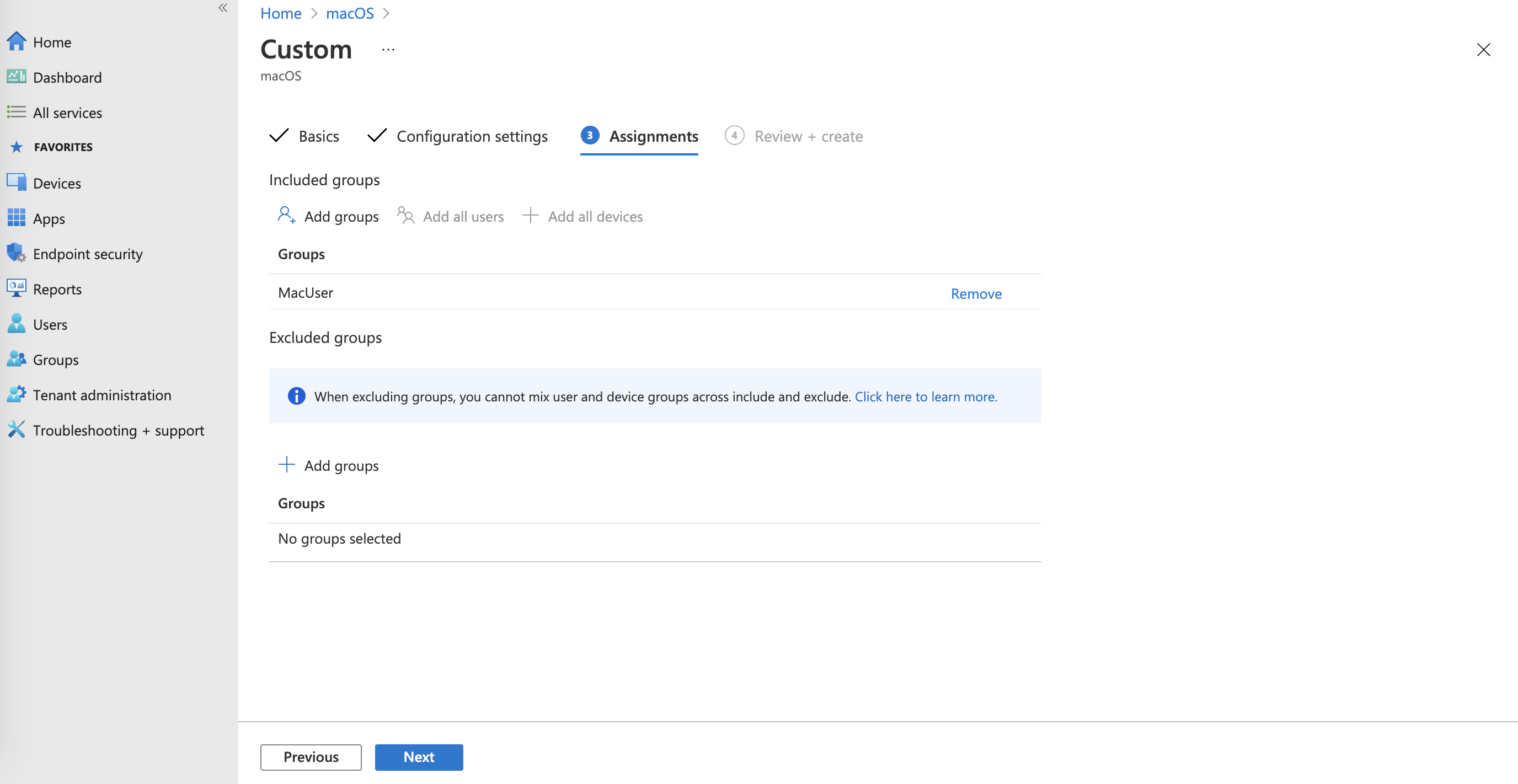Click Add groups under Included groups
The width and height of the screenshot is (1518, 784).
[341, 216]
